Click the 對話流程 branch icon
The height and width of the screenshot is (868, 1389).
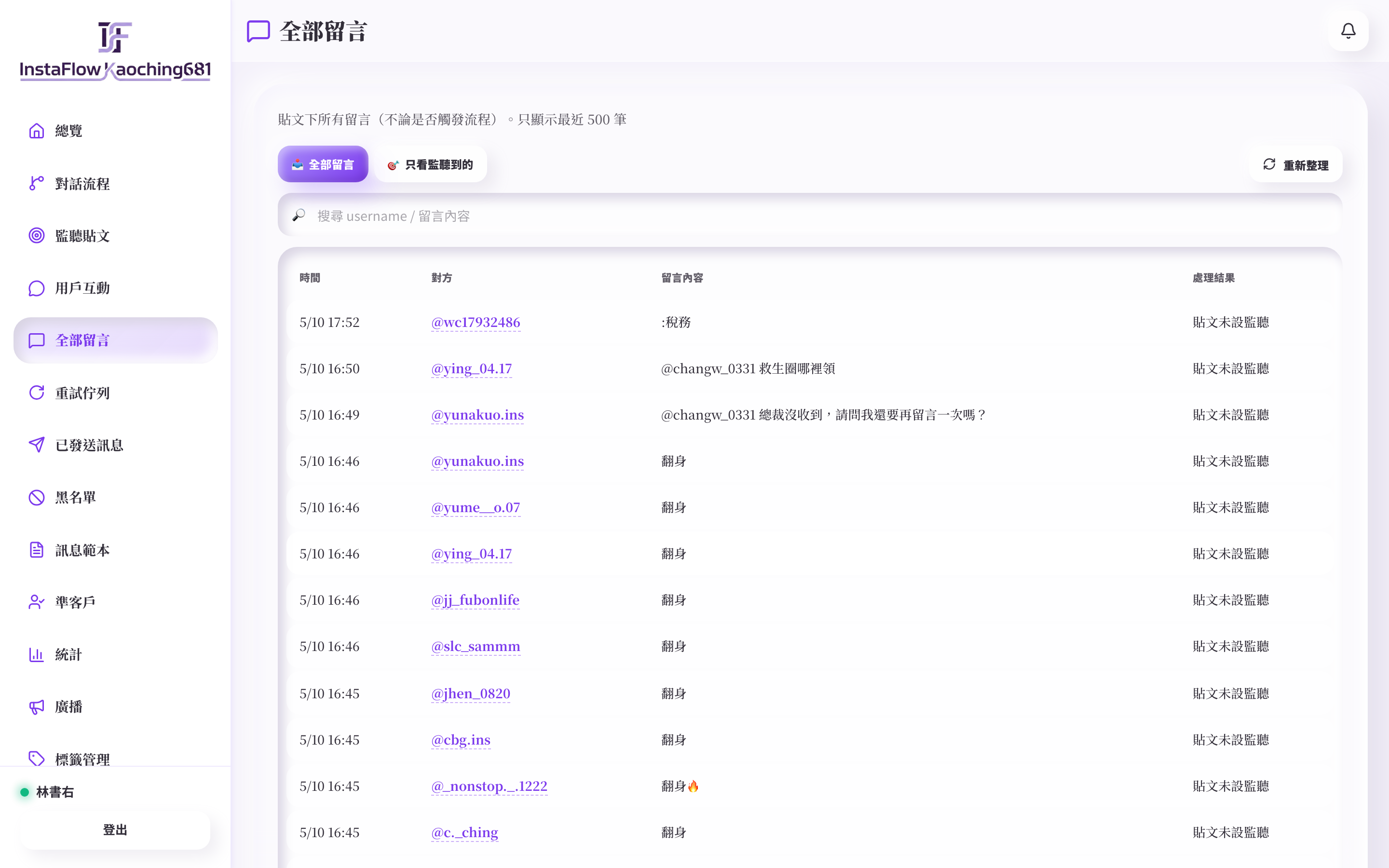[37, 184]
